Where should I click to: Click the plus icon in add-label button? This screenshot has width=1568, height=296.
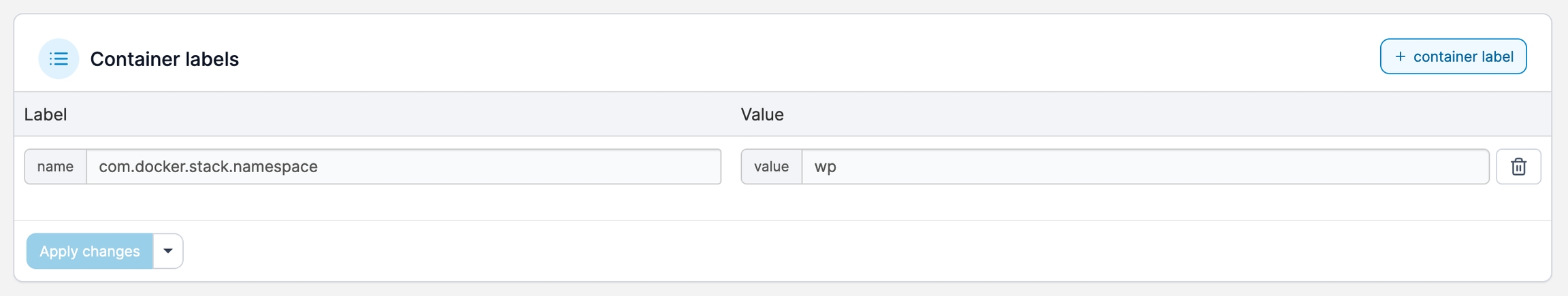tap(1400, 56)
